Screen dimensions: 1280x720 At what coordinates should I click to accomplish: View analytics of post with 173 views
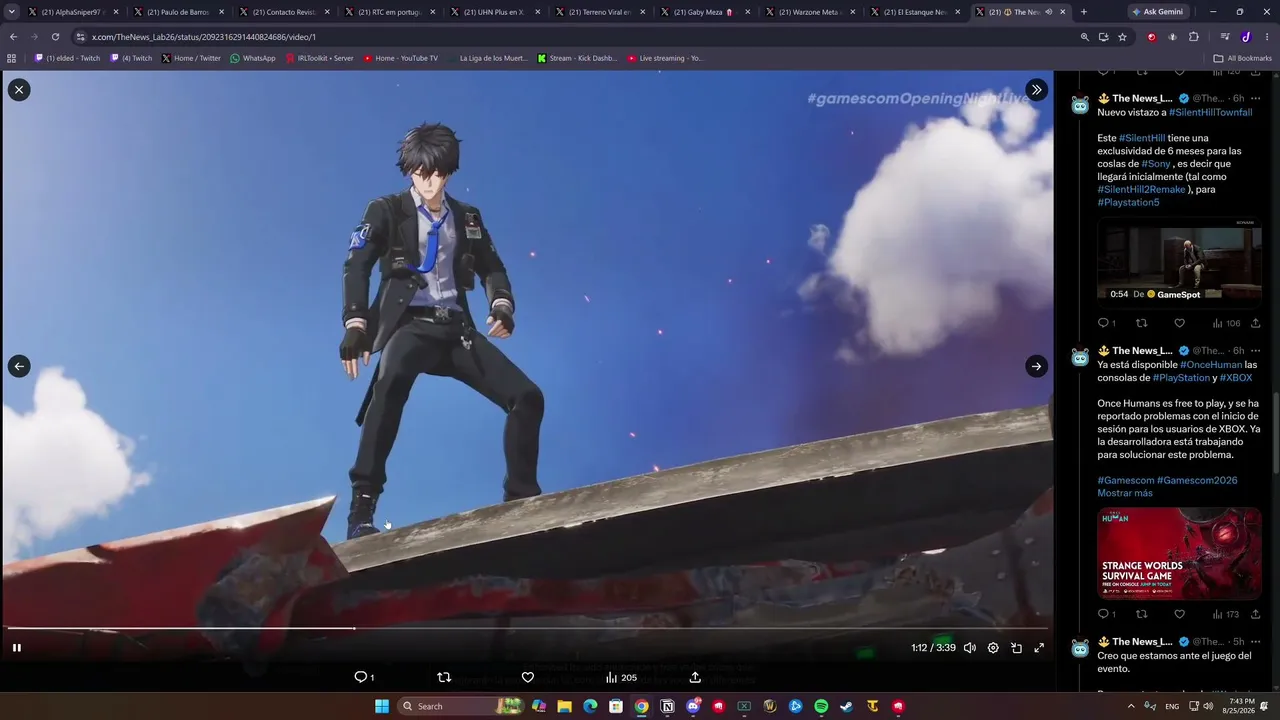pyautogui.click(x=1226, y=614)
